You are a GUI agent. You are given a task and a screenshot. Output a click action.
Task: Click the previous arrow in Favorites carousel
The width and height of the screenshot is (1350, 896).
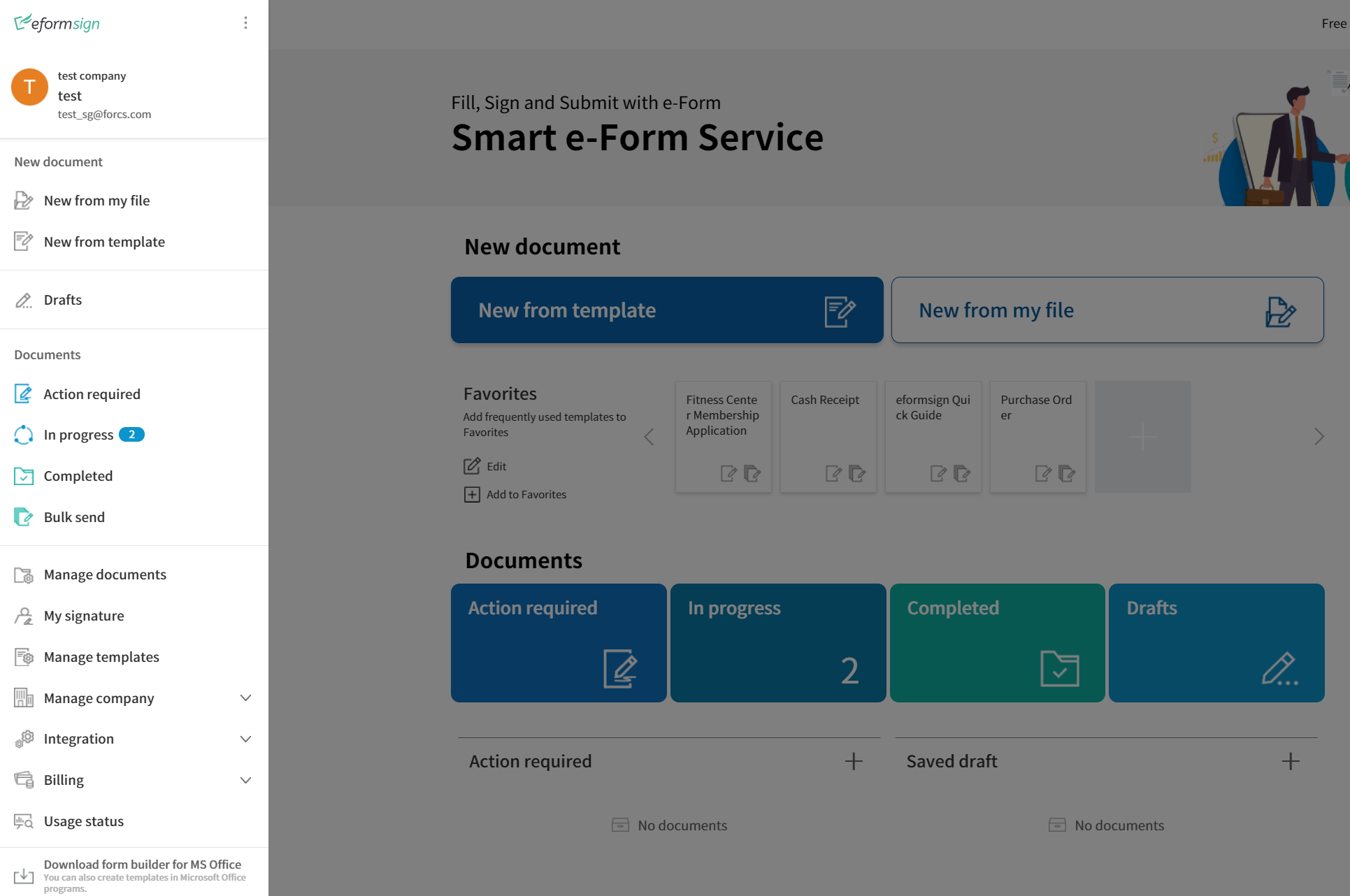click(x=649, y=437)
